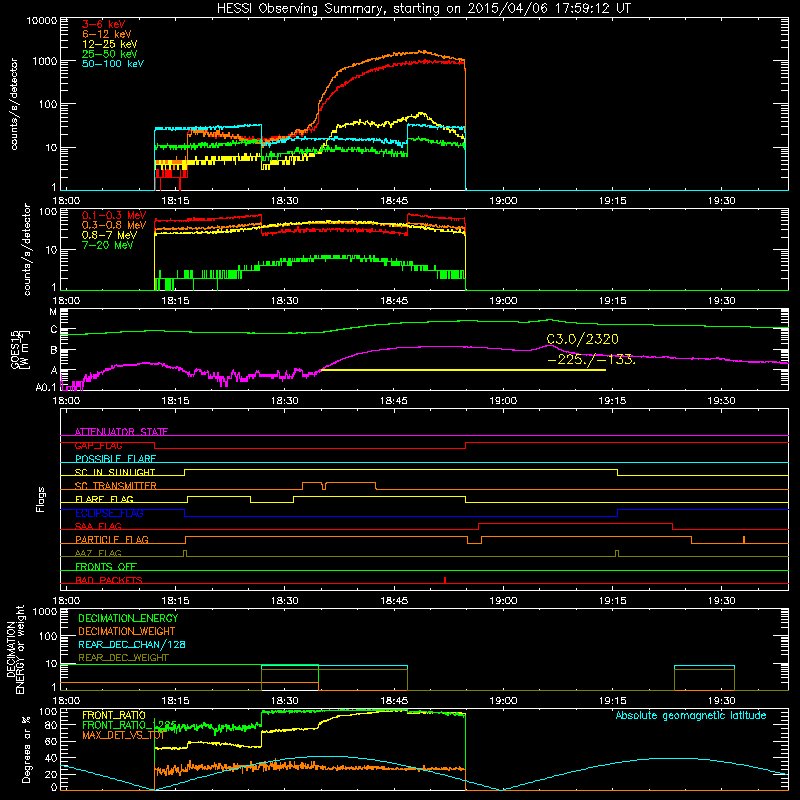The image size is (800, 800).
Task: Click the POSSIBLE_FLARE flag label
Action: click(x=115, y=459)
